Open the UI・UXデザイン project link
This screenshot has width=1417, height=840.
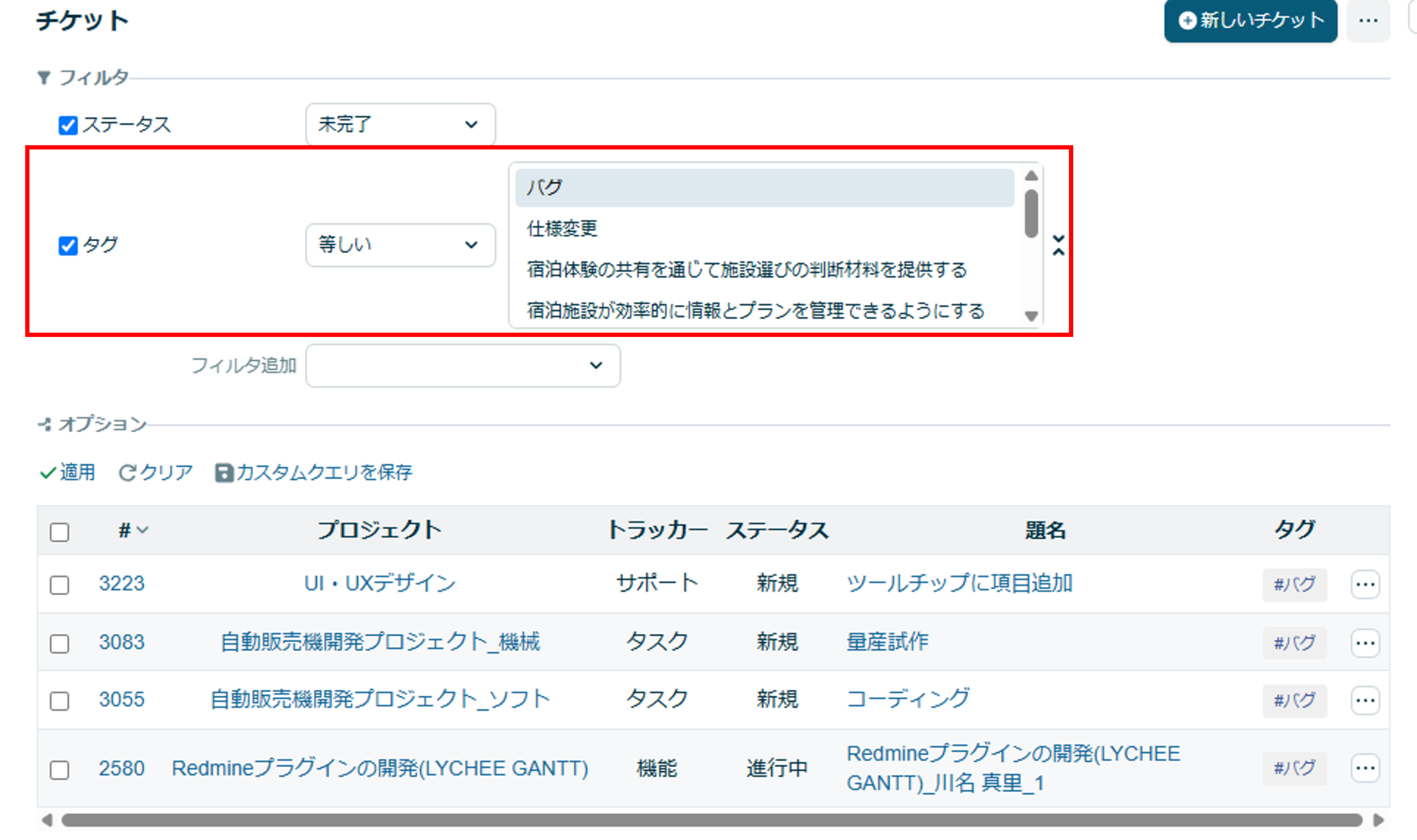(380, 584)
